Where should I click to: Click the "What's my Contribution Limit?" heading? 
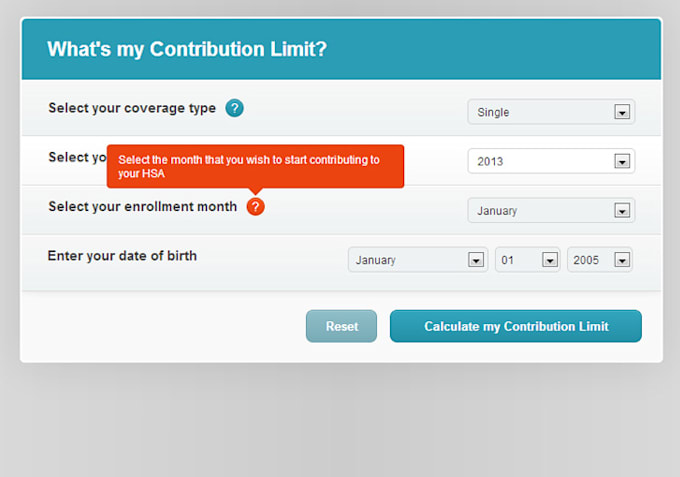[x=187, y=49]
